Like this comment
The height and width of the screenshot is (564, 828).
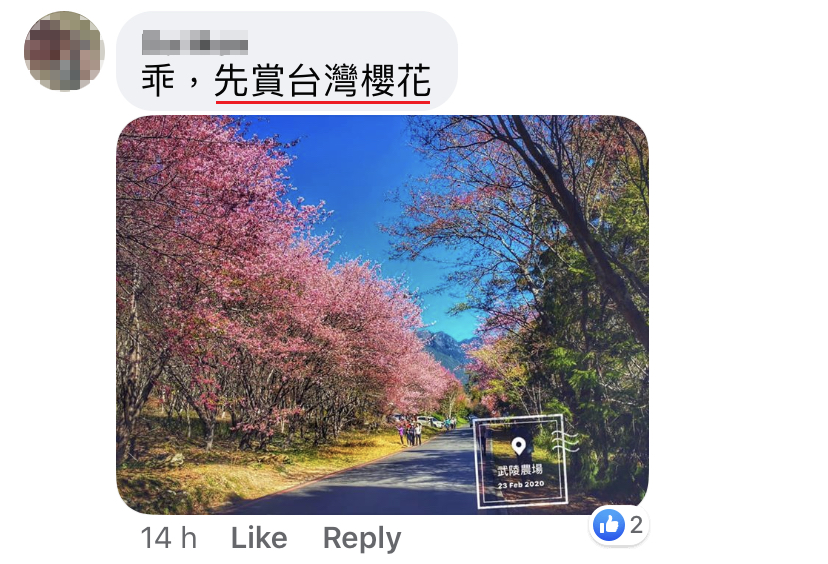[x=259, y=538]
